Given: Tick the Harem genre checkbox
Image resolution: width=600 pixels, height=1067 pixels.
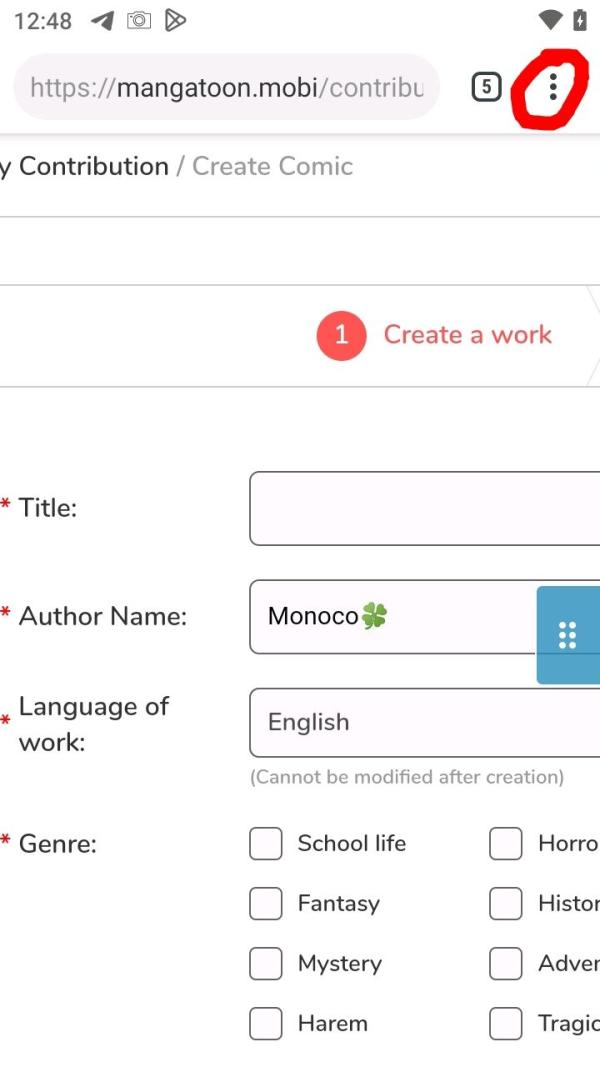Looking at the screenshot, I should (265, 1023).
